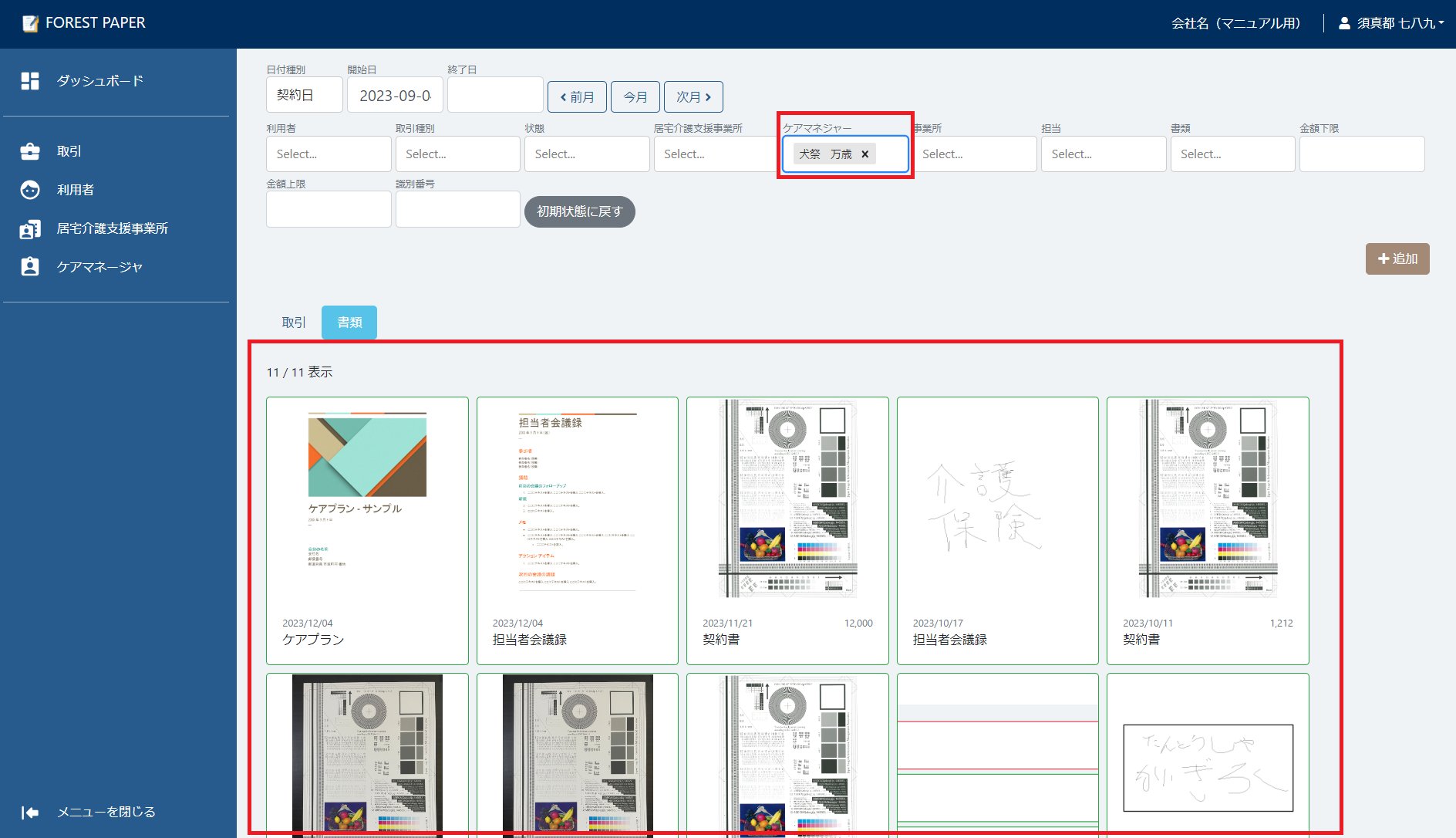The image size is (1456, 838).
Task: Click the 追加 add button
Action: click(1397, 259)
